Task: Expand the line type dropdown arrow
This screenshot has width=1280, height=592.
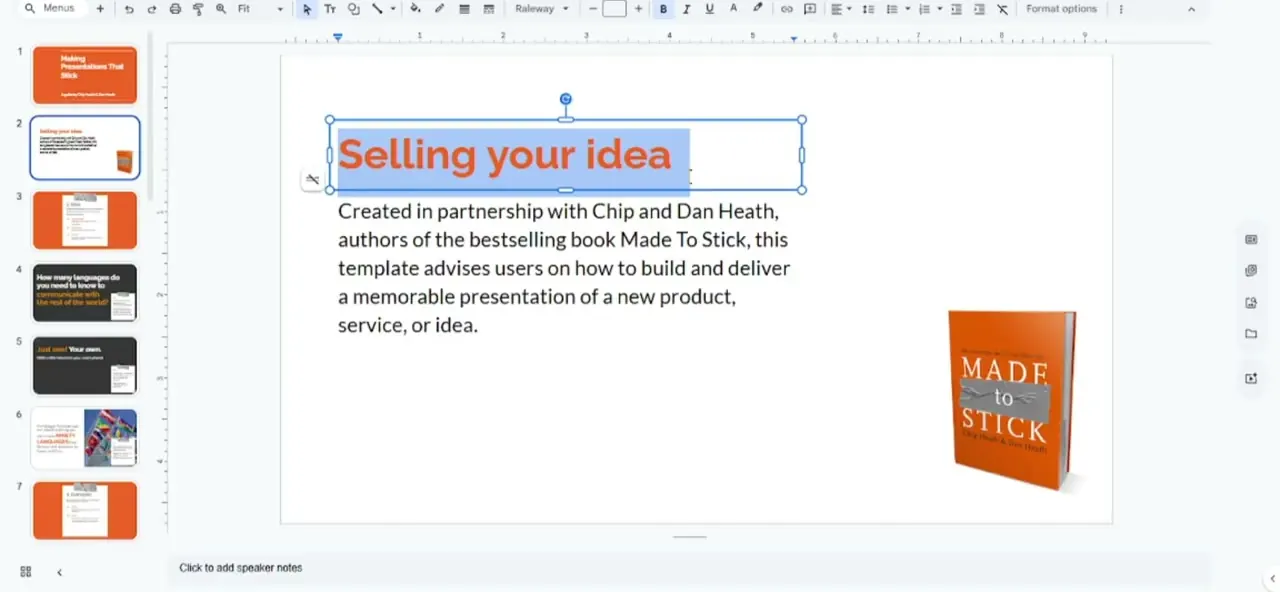Action: (x=392, y=9)
